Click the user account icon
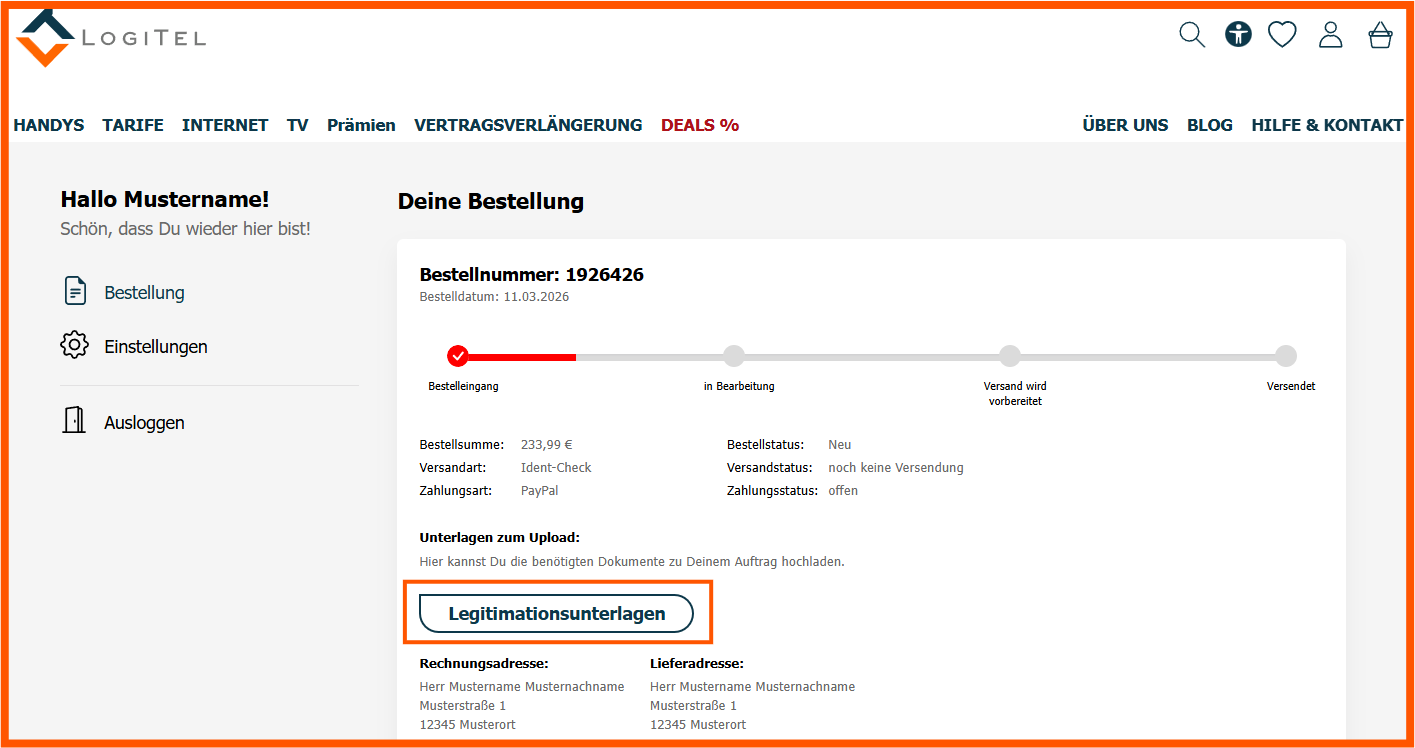1415x748 pixels. (1330, 35)
